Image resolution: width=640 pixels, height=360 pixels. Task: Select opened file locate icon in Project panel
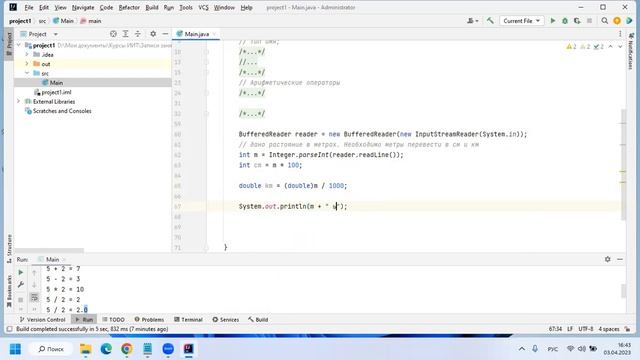pyautogui.click(x=113, y=34)
